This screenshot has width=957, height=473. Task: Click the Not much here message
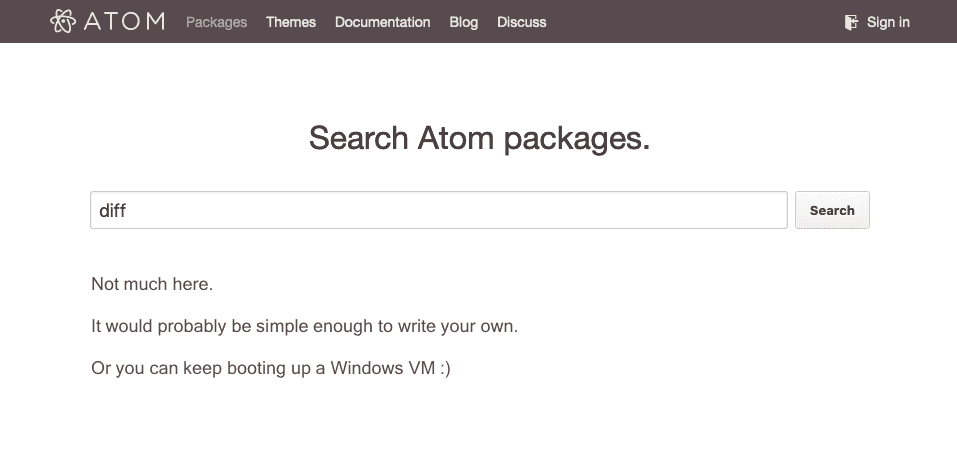[x=152, y=284]
